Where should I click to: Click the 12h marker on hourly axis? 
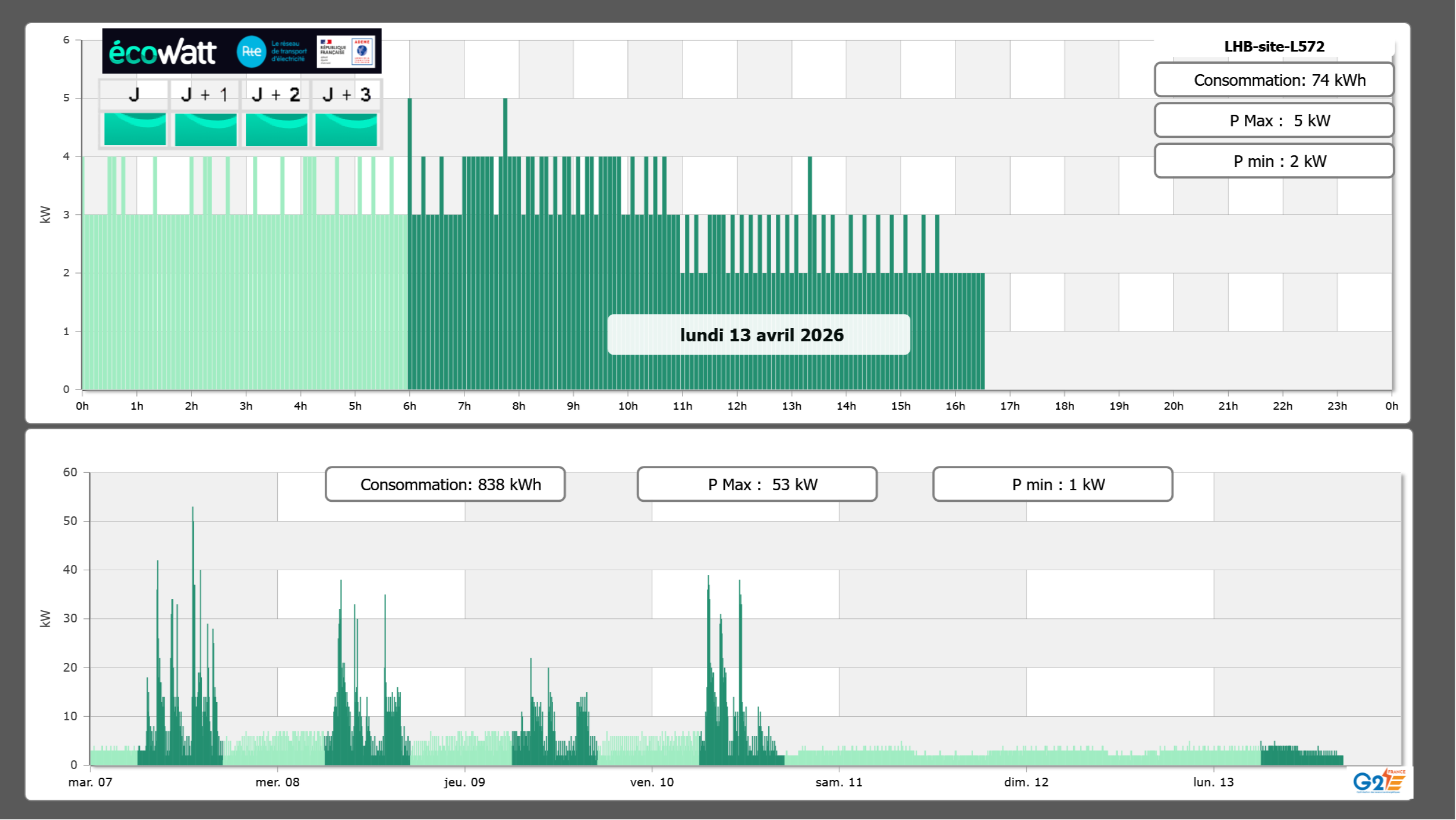737,406
